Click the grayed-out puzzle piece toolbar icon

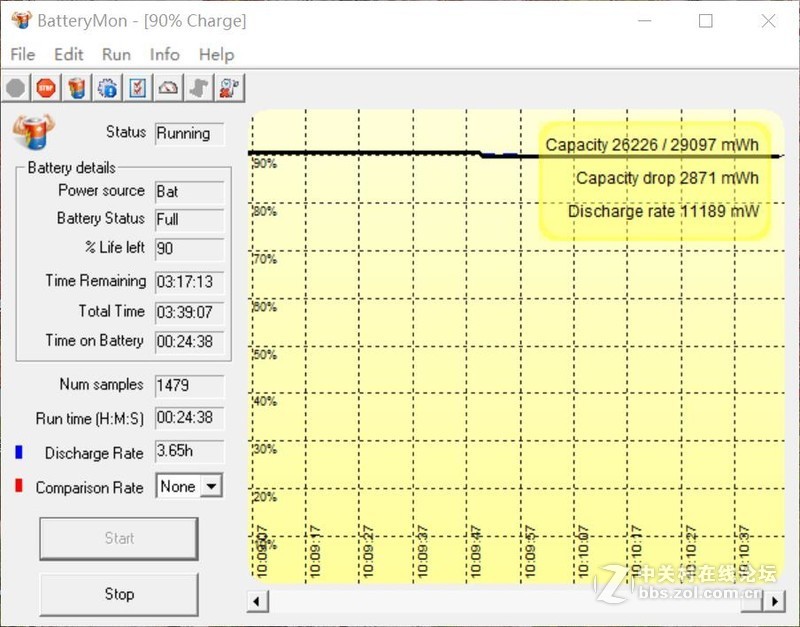(x=199, y=88)
